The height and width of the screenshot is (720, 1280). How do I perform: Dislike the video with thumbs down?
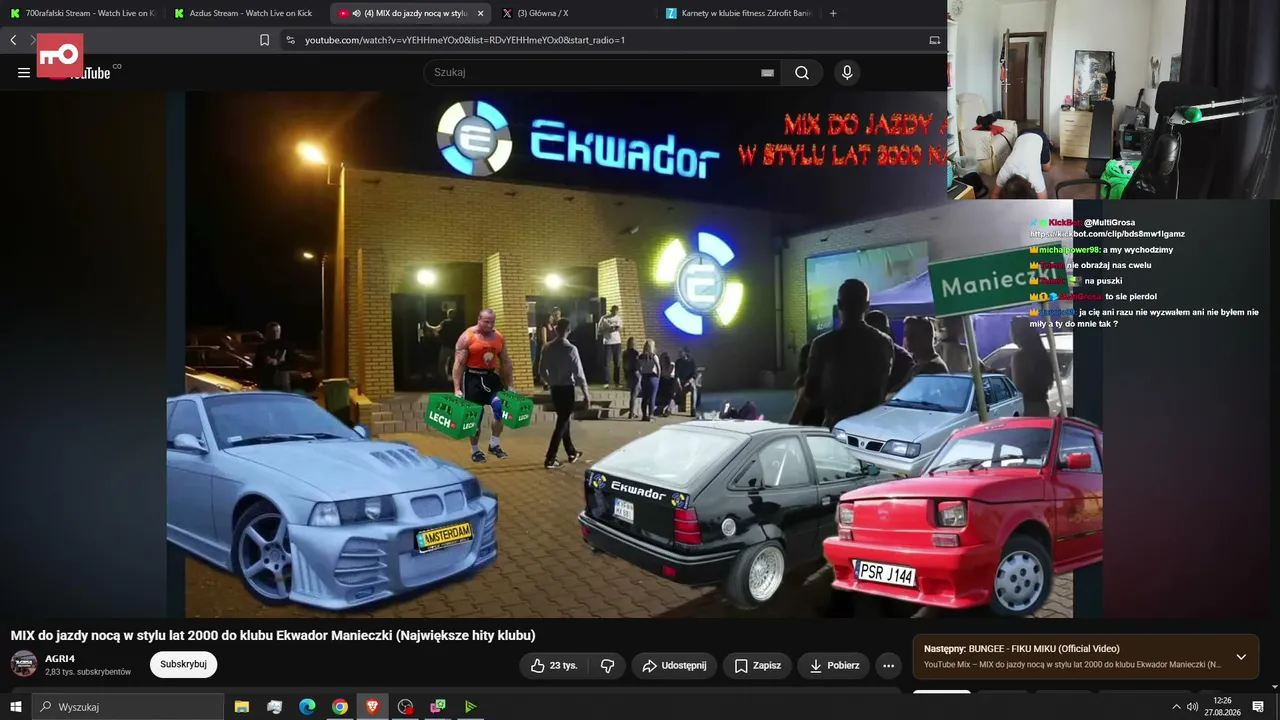tap(607, 665)
